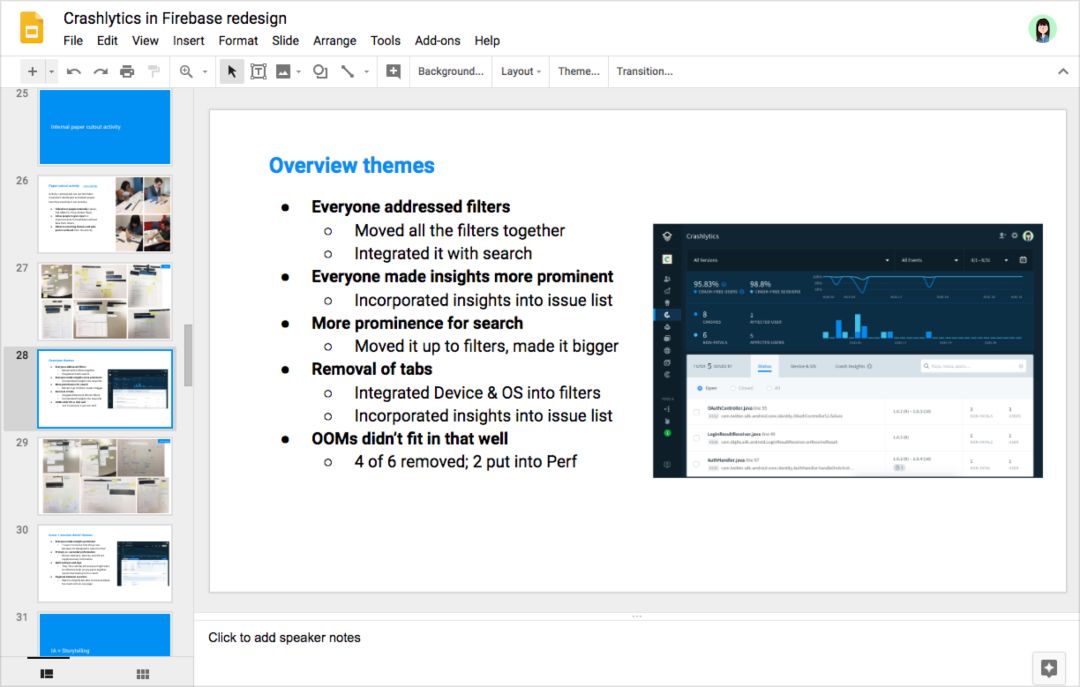
Task: Collapse the menus with the chevron
Action: click(1063, 71)
